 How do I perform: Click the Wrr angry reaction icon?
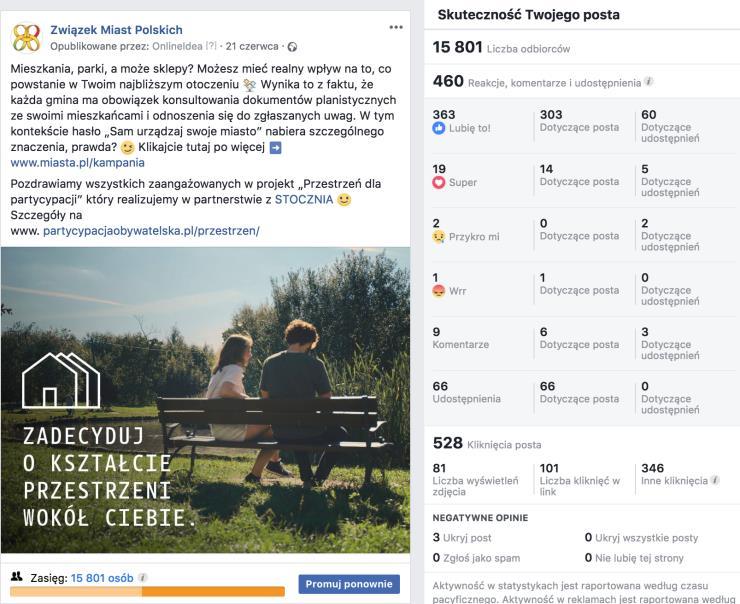[x=438, y=291]
